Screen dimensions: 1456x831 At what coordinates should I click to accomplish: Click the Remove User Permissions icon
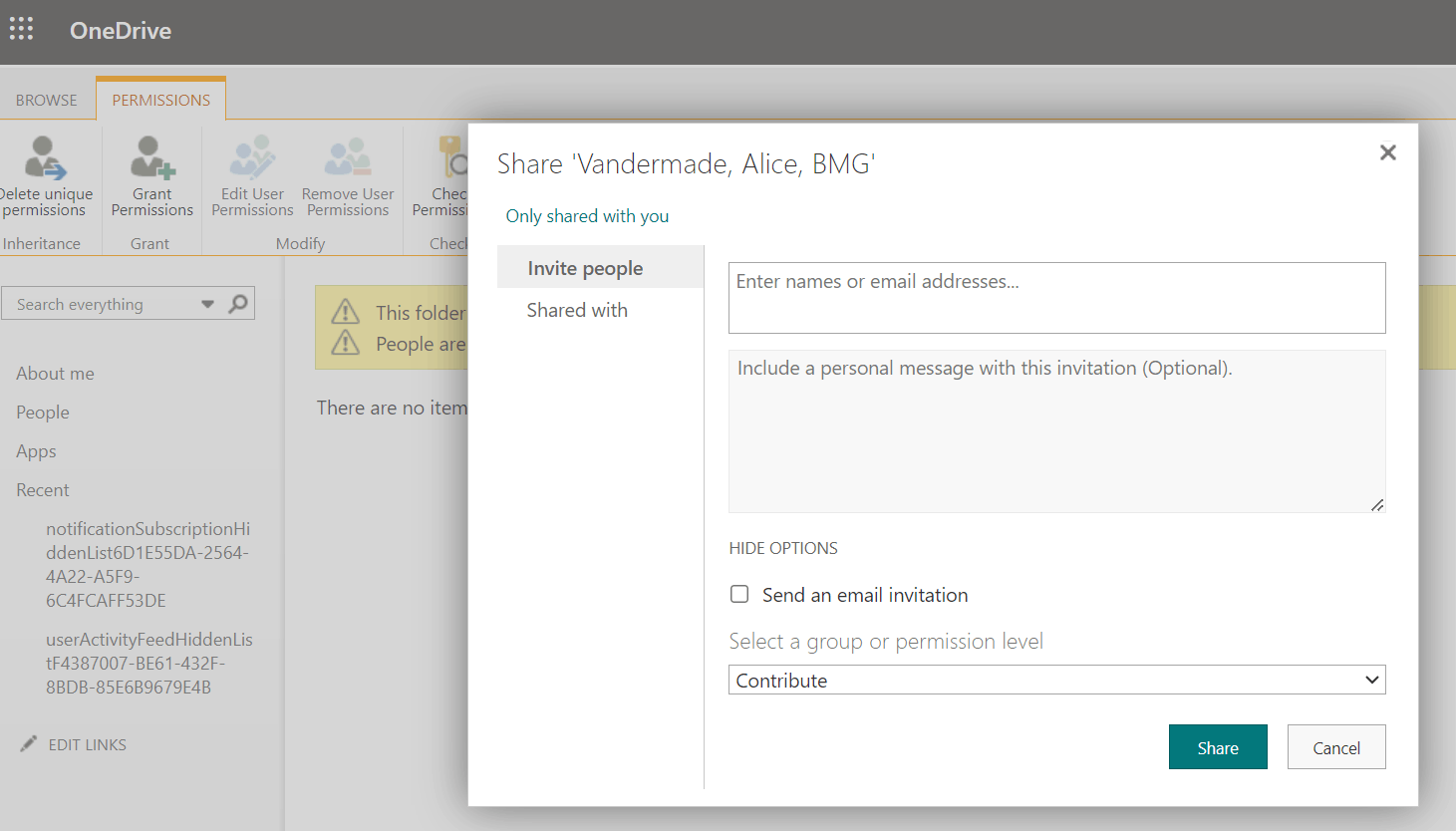pos(347,177)
